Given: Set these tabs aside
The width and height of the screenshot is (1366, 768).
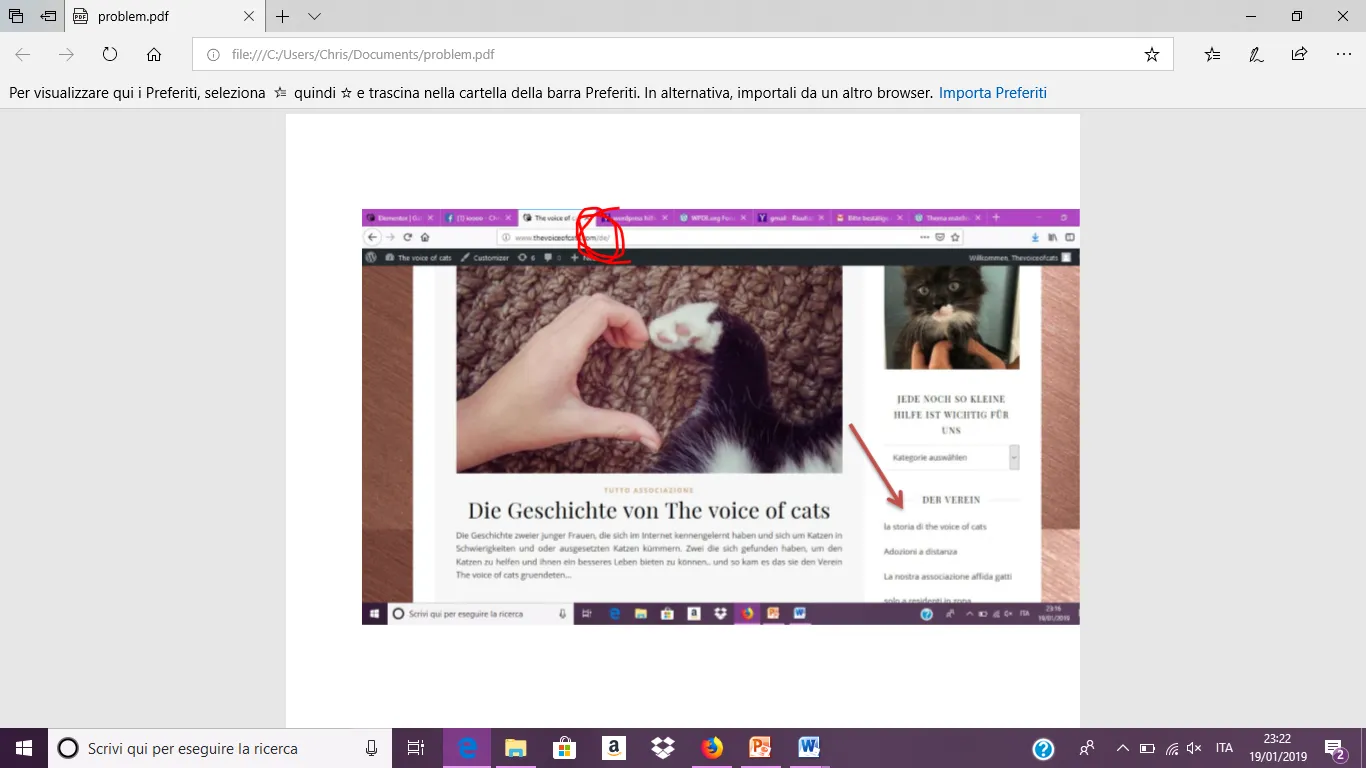Looking at the screenshot, I should 48,17.
